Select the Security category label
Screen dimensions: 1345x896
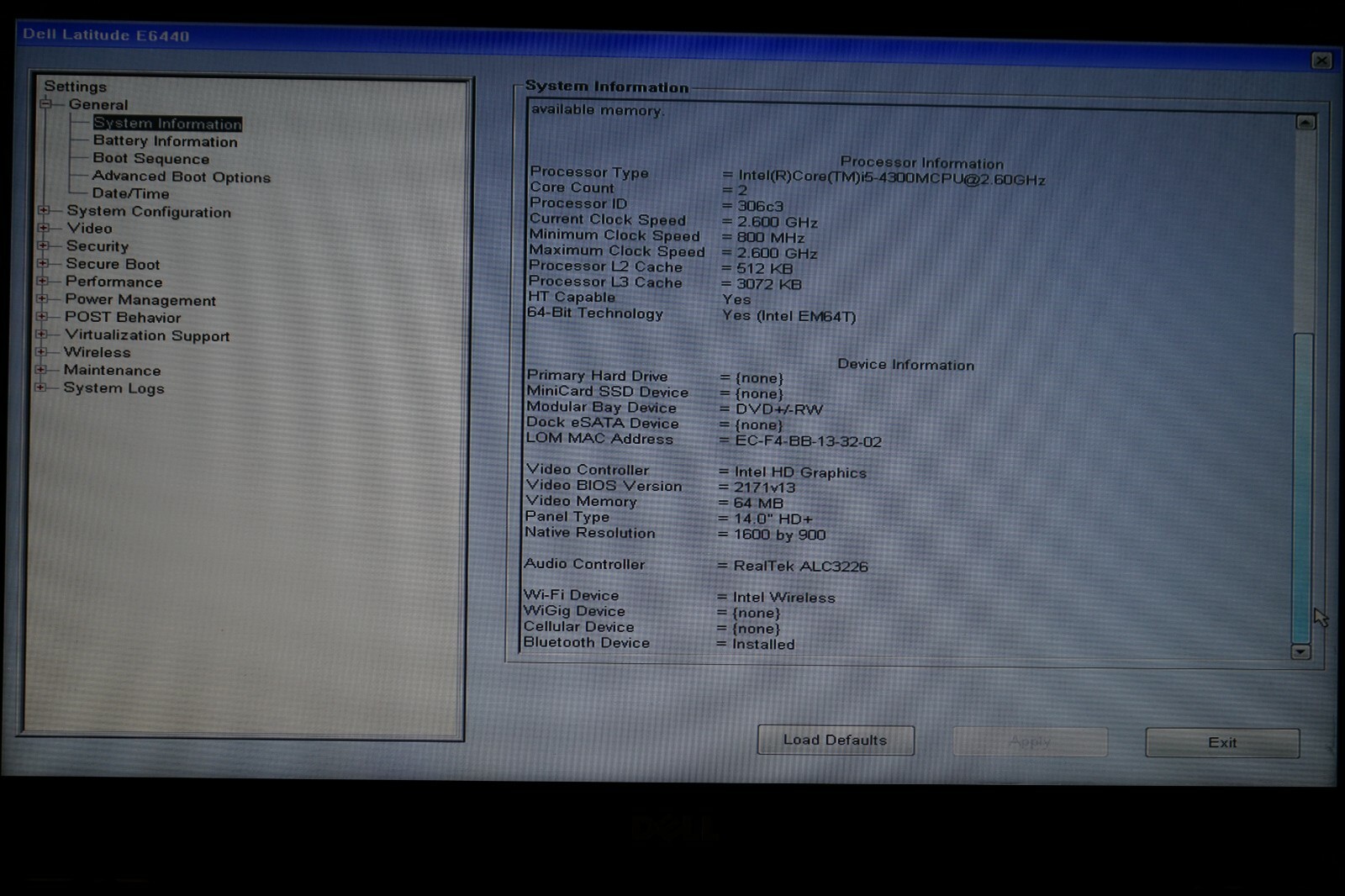(98, 246)
